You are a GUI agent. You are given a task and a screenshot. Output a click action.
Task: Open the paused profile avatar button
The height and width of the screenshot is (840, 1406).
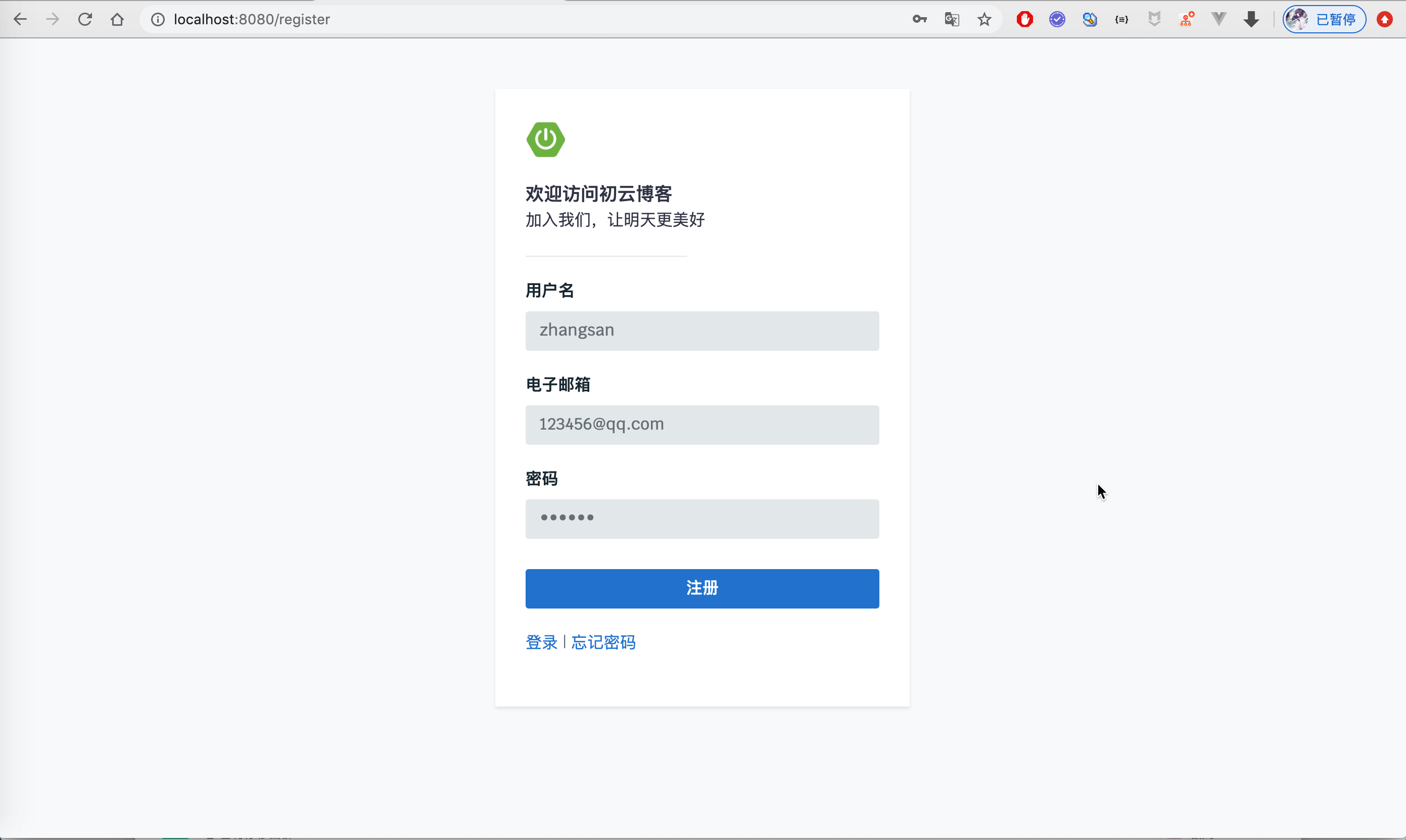tap(1323, 19)
